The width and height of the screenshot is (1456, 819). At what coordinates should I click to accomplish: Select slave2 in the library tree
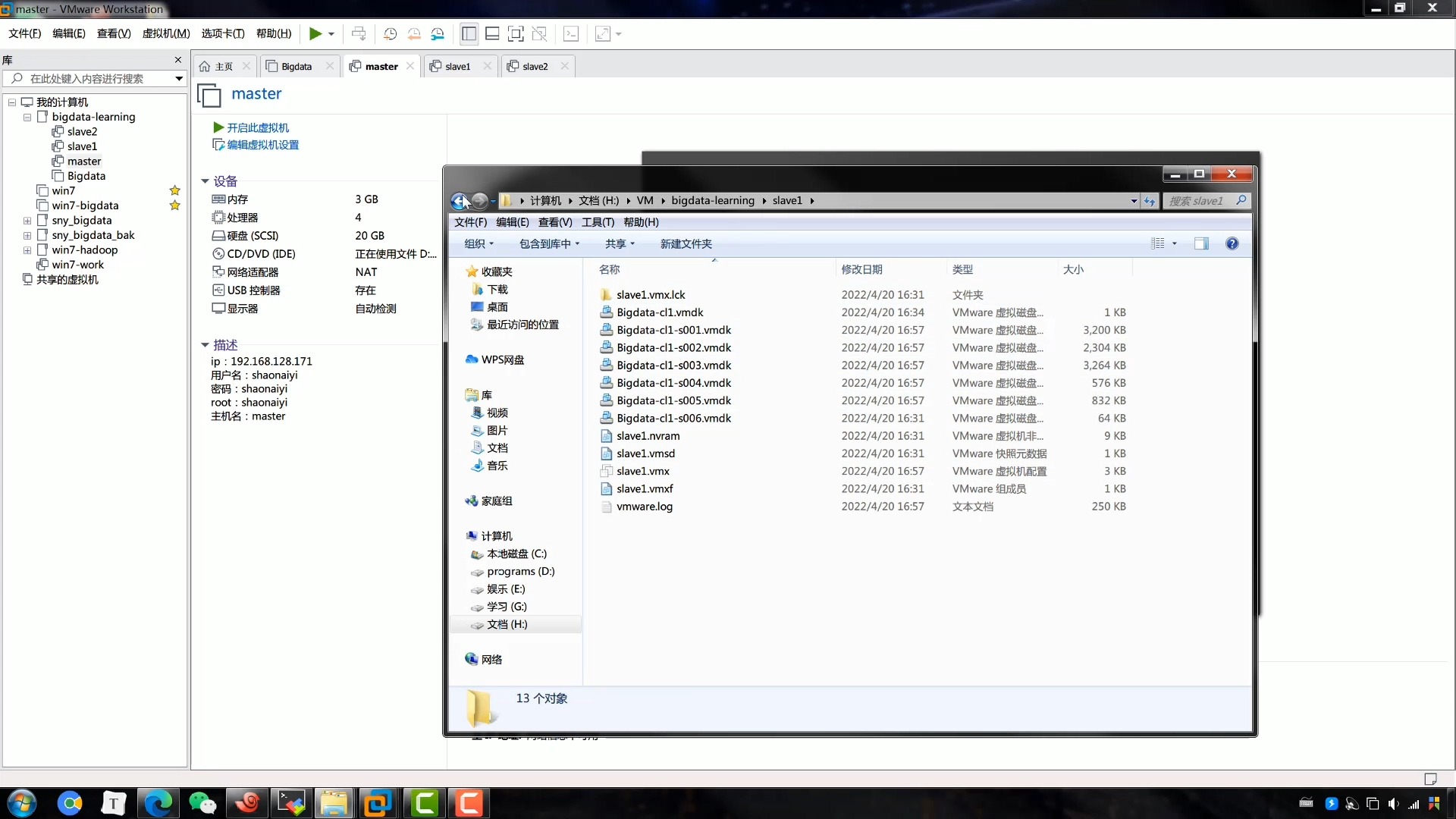tap(82, 131)
